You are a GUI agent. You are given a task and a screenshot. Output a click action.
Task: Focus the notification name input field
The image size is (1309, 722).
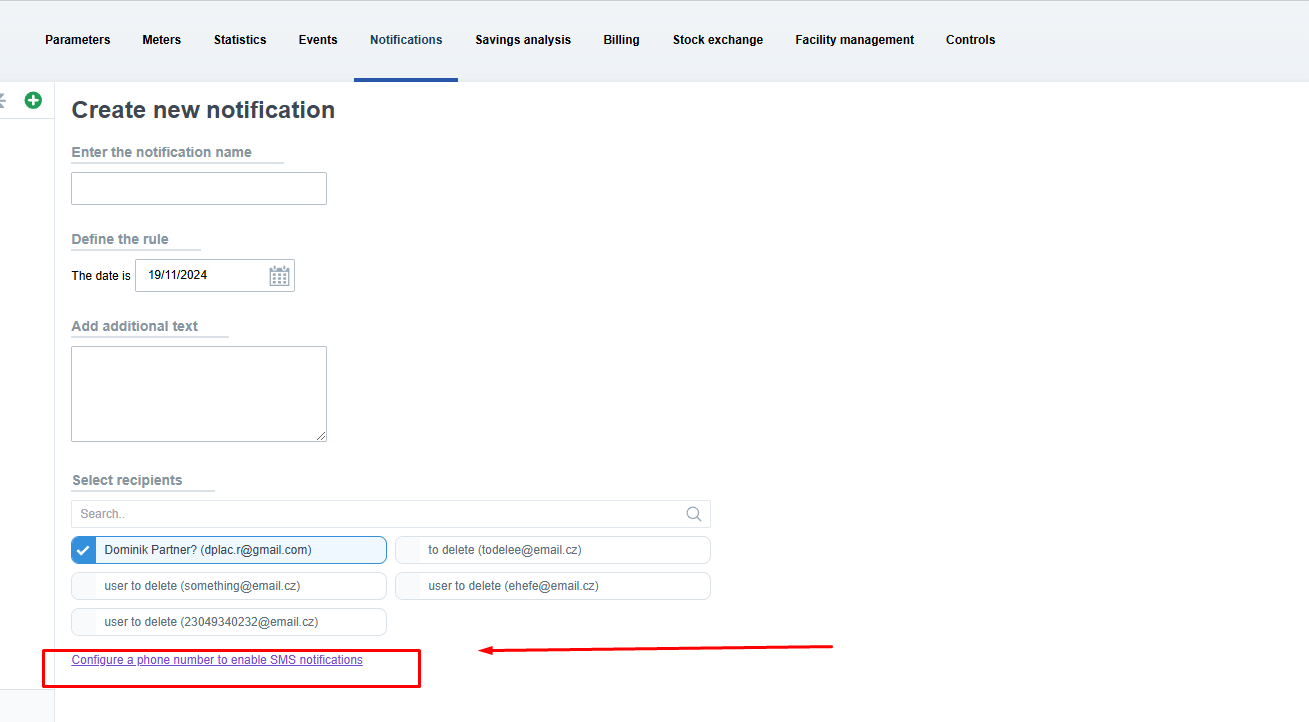pyautogui.click(x=199, y=189)
